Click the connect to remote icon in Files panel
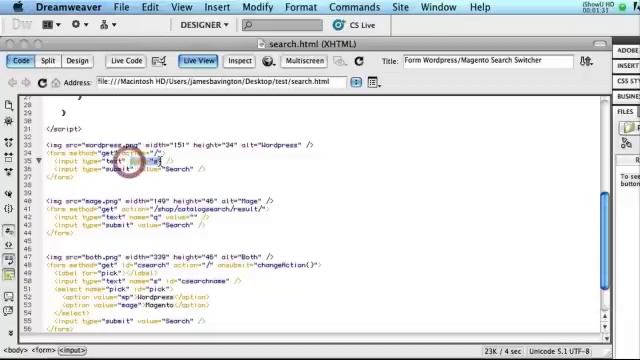The width and height of the screenshot is (640, 360). point(626,143)
